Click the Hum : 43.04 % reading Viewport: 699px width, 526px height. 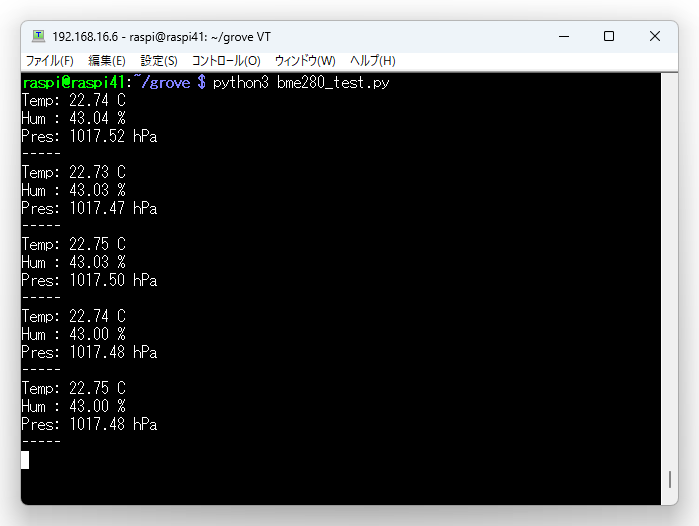[x=73, y=118]
